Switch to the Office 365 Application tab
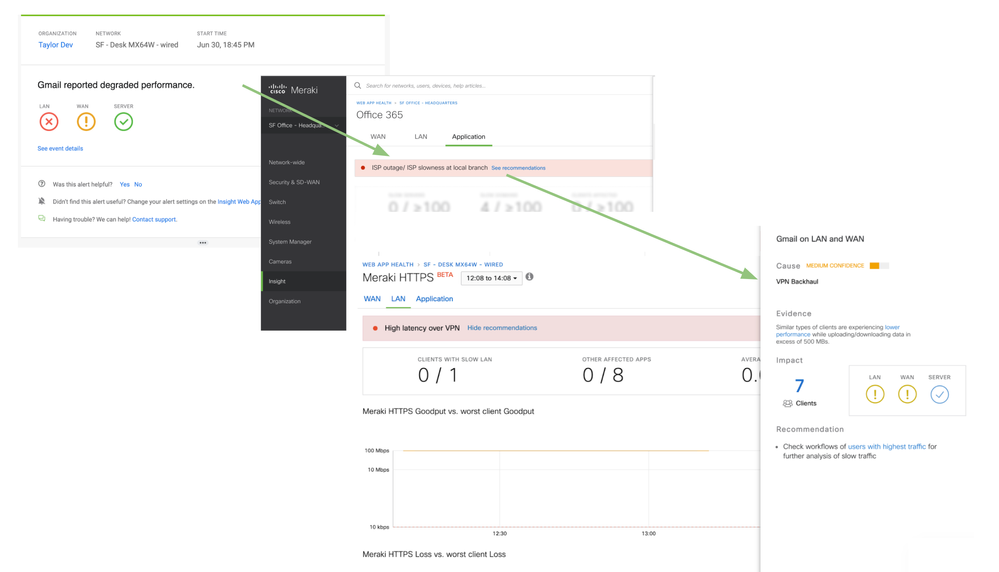Image resolution: width=999 pixels, height=572 pixels. [468, 137]
